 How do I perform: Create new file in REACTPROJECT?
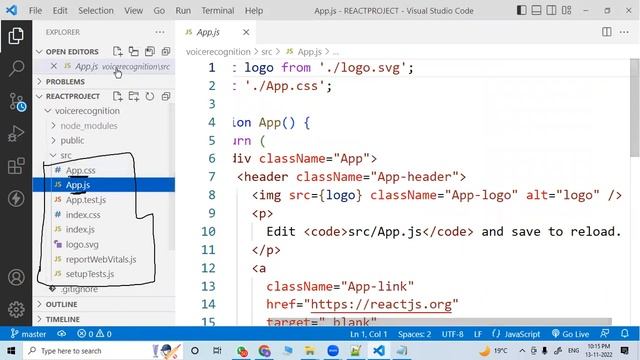118,96
